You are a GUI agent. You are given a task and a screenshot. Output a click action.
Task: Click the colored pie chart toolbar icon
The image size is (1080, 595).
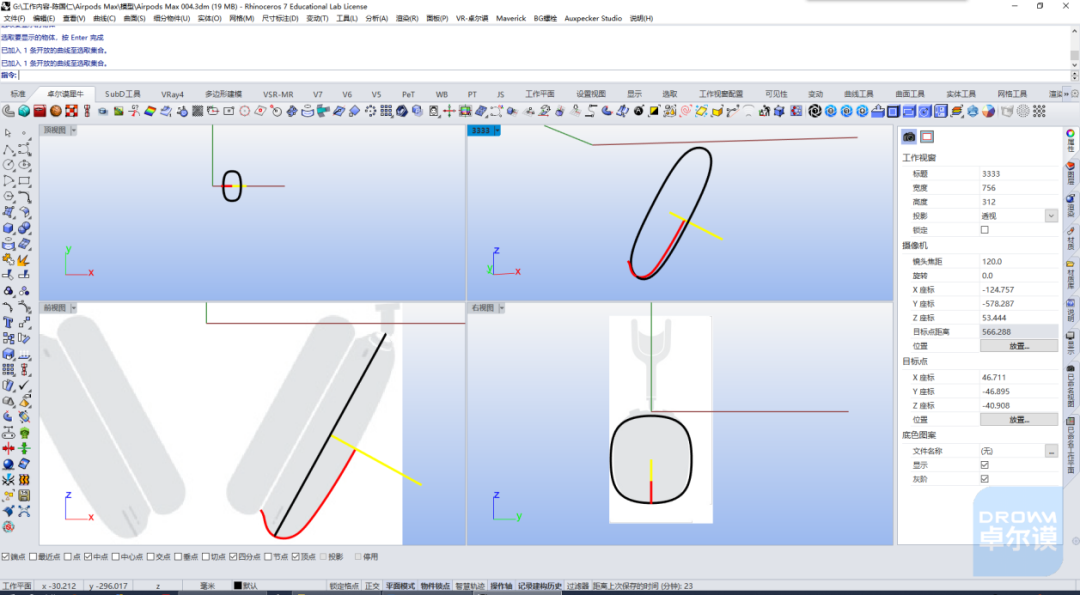988,111
